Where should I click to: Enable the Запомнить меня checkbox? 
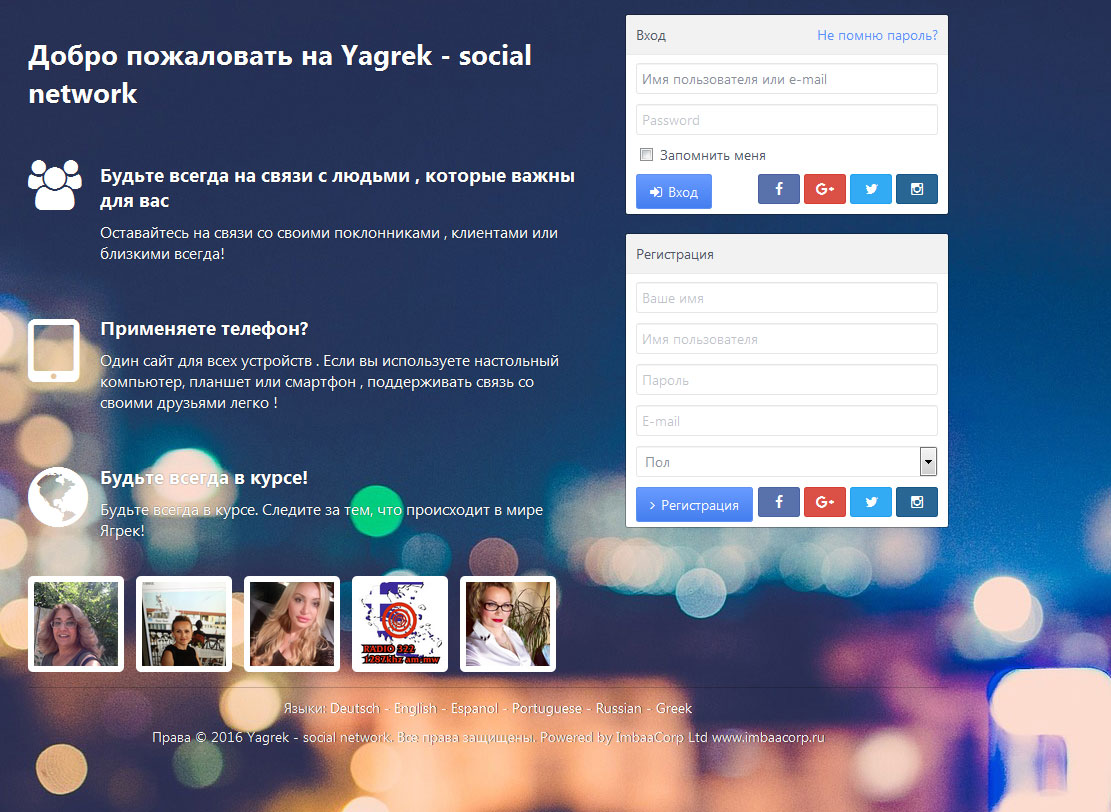(646, 155)
